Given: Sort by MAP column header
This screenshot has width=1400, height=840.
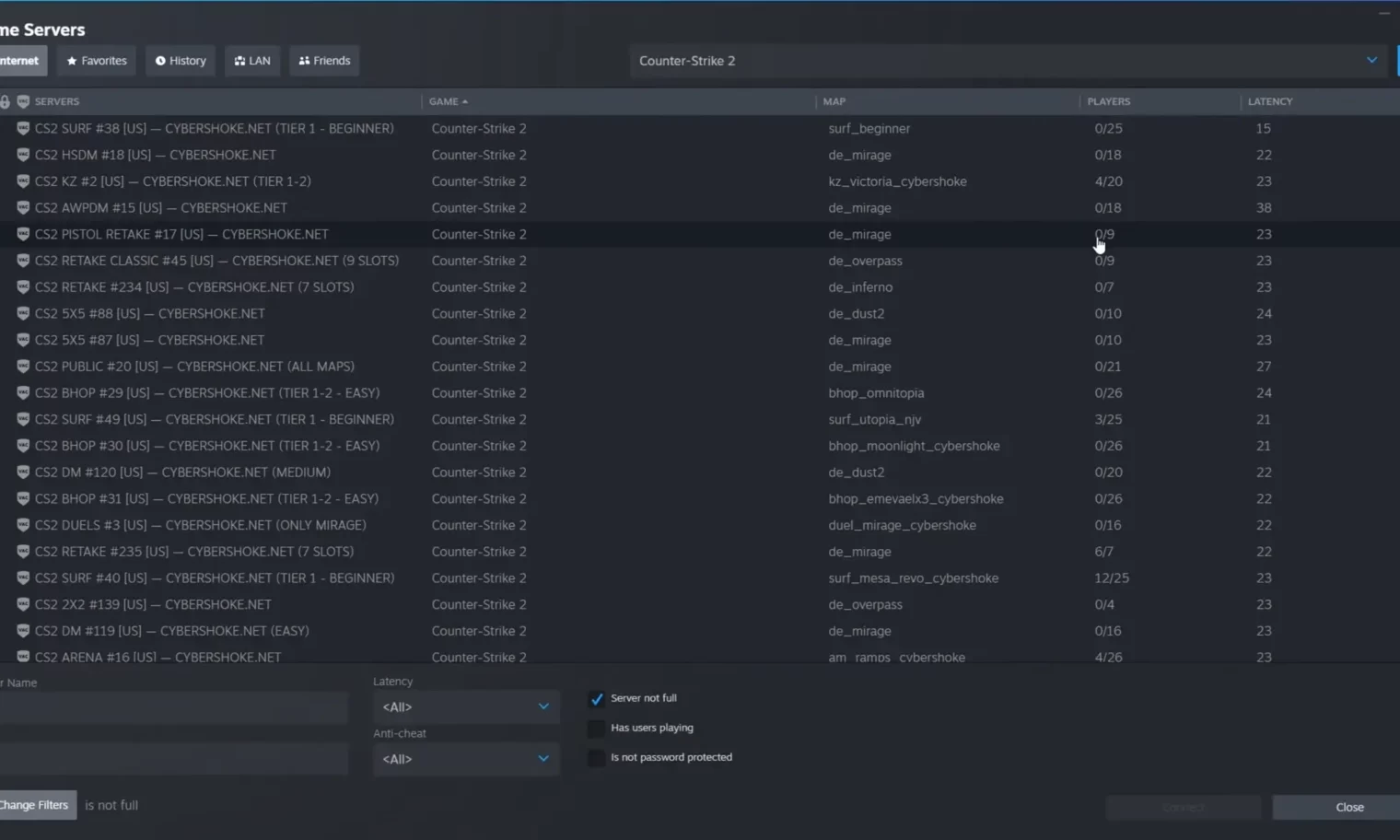Looking at the screenshot, I should 834,101.
